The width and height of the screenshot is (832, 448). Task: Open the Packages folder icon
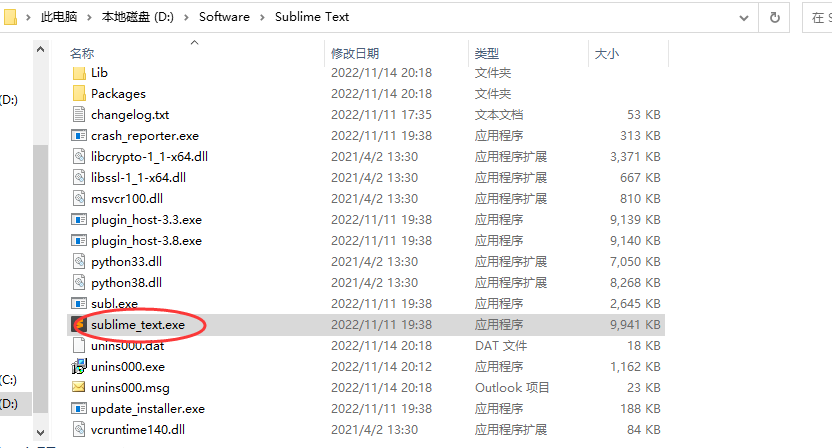coord(79,93)
